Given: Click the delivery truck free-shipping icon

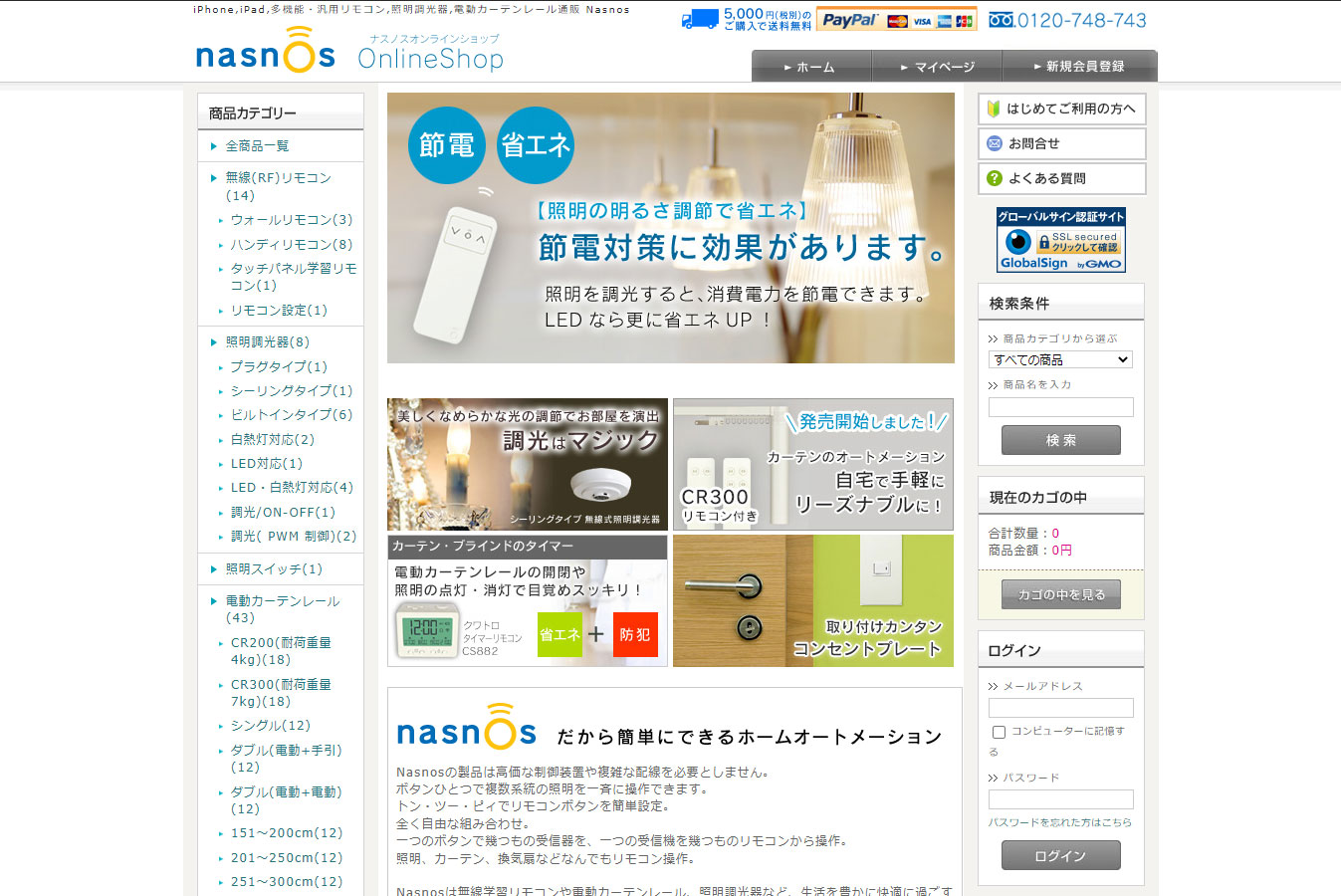Looking at the screenshot, I should pyautogui.click(x=700, y=20).
